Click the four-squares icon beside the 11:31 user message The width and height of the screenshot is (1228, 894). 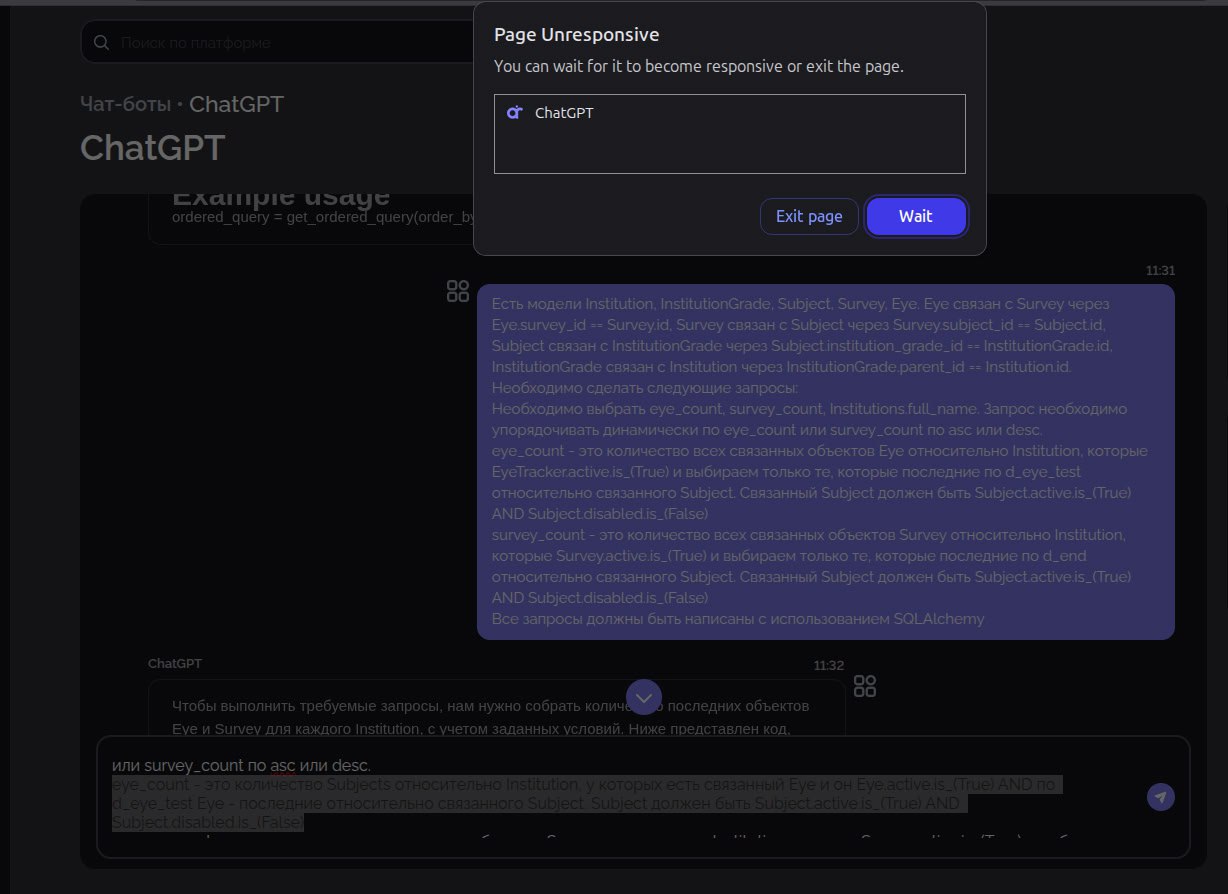(458, 291)
